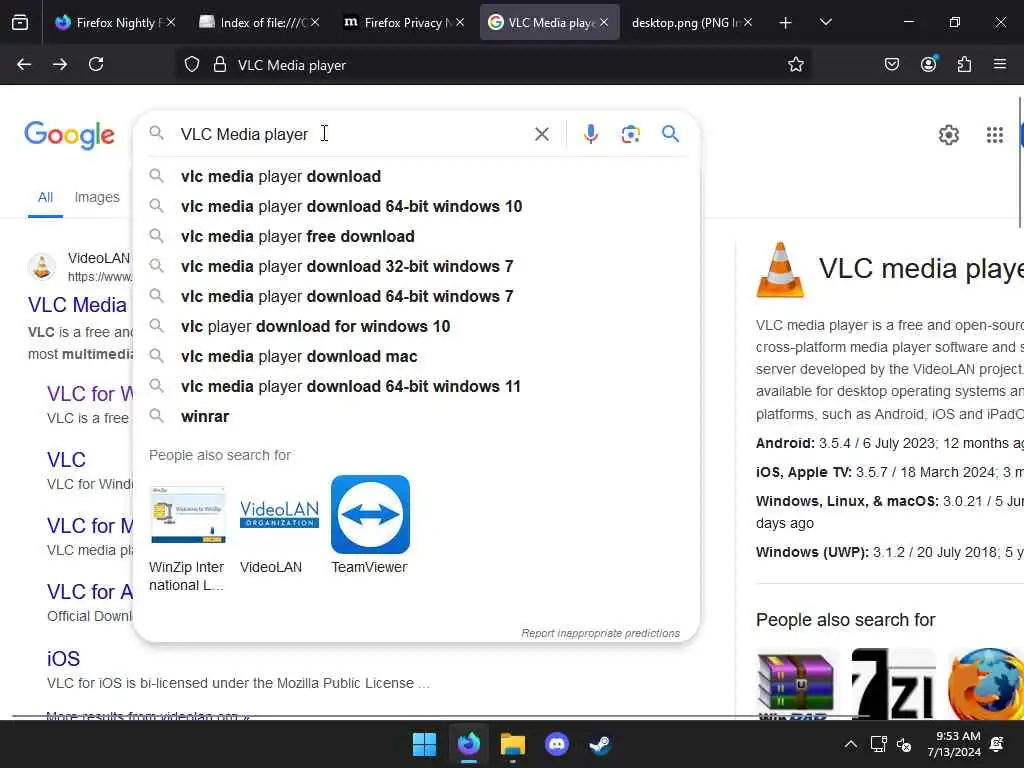Viewport: 1024px width, 768px height.
Task: Open the Extensions puzzle icon
Action: click(964, 65)
